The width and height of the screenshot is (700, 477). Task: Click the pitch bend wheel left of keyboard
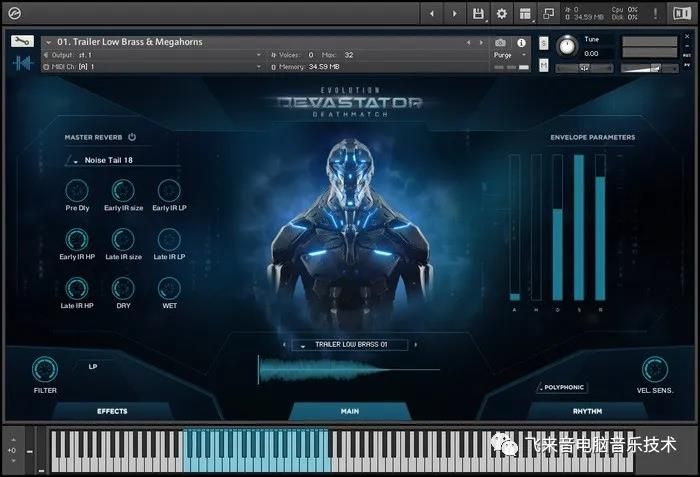pyautogui.click(x=29, y=451)
